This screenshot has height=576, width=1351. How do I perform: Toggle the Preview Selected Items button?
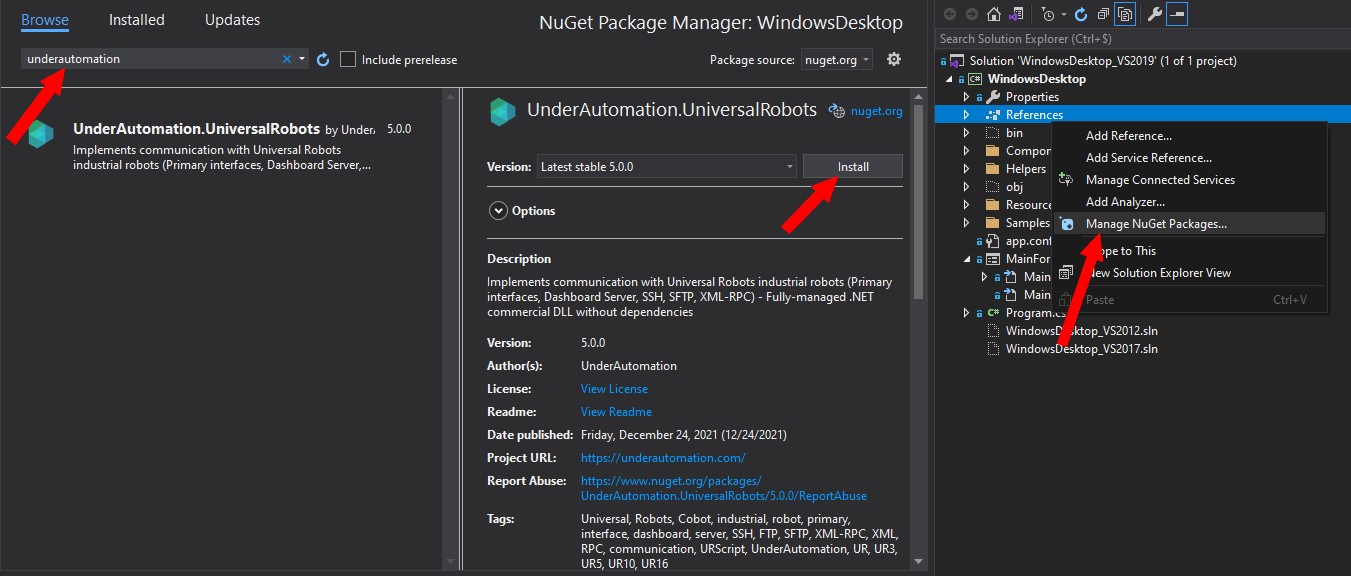pos(1177,15)
